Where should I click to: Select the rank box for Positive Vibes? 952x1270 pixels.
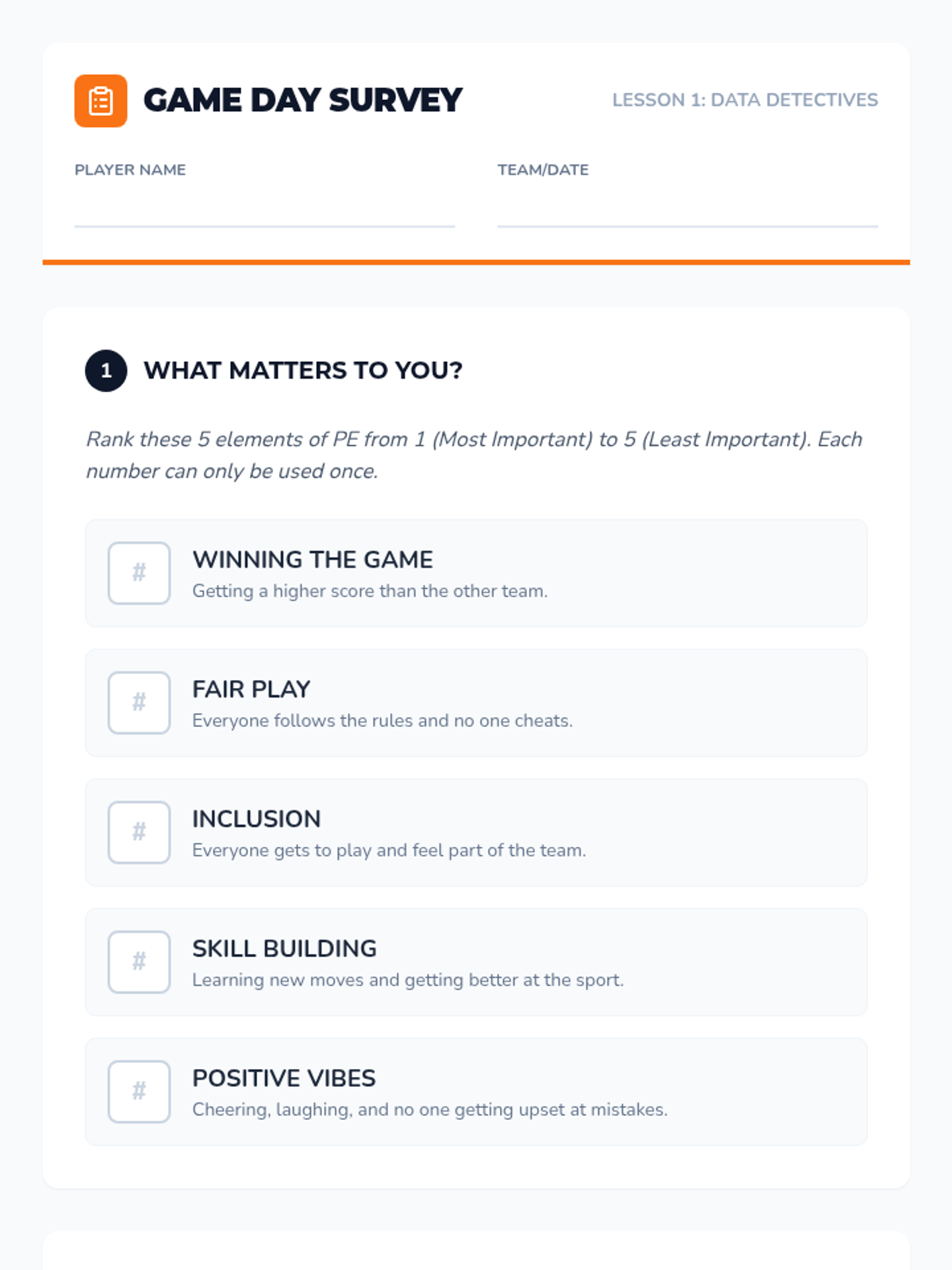point(139,1091)
